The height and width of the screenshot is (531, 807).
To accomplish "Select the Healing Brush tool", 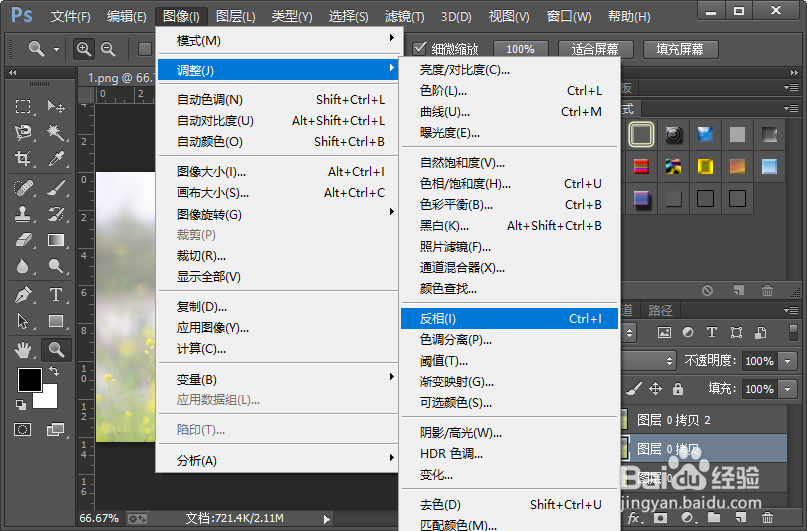I will pyautogui.click(x=23, y=188).
